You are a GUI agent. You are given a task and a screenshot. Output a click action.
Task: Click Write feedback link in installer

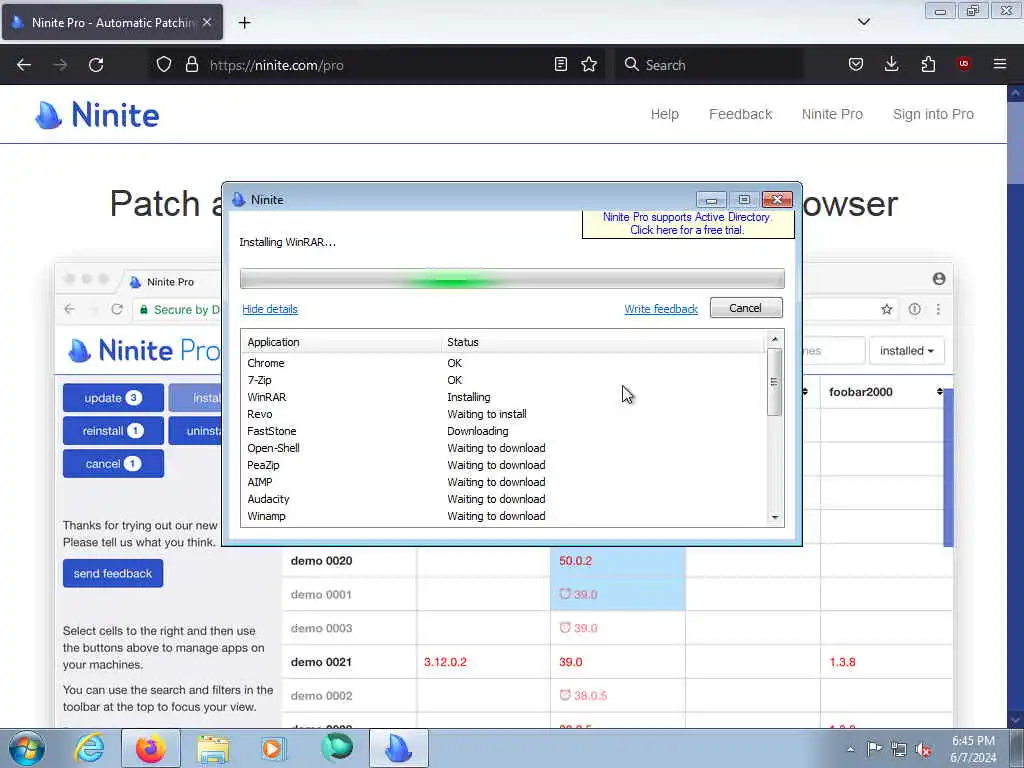pos(661,309)
